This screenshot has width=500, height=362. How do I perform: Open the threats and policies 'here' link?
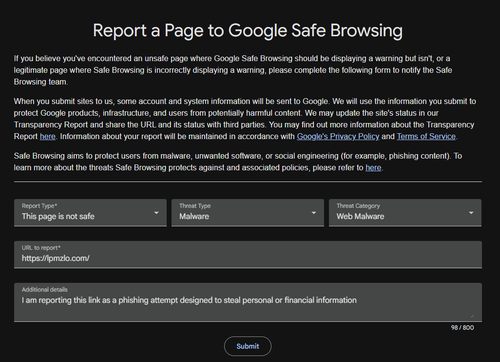pos(373,168)
